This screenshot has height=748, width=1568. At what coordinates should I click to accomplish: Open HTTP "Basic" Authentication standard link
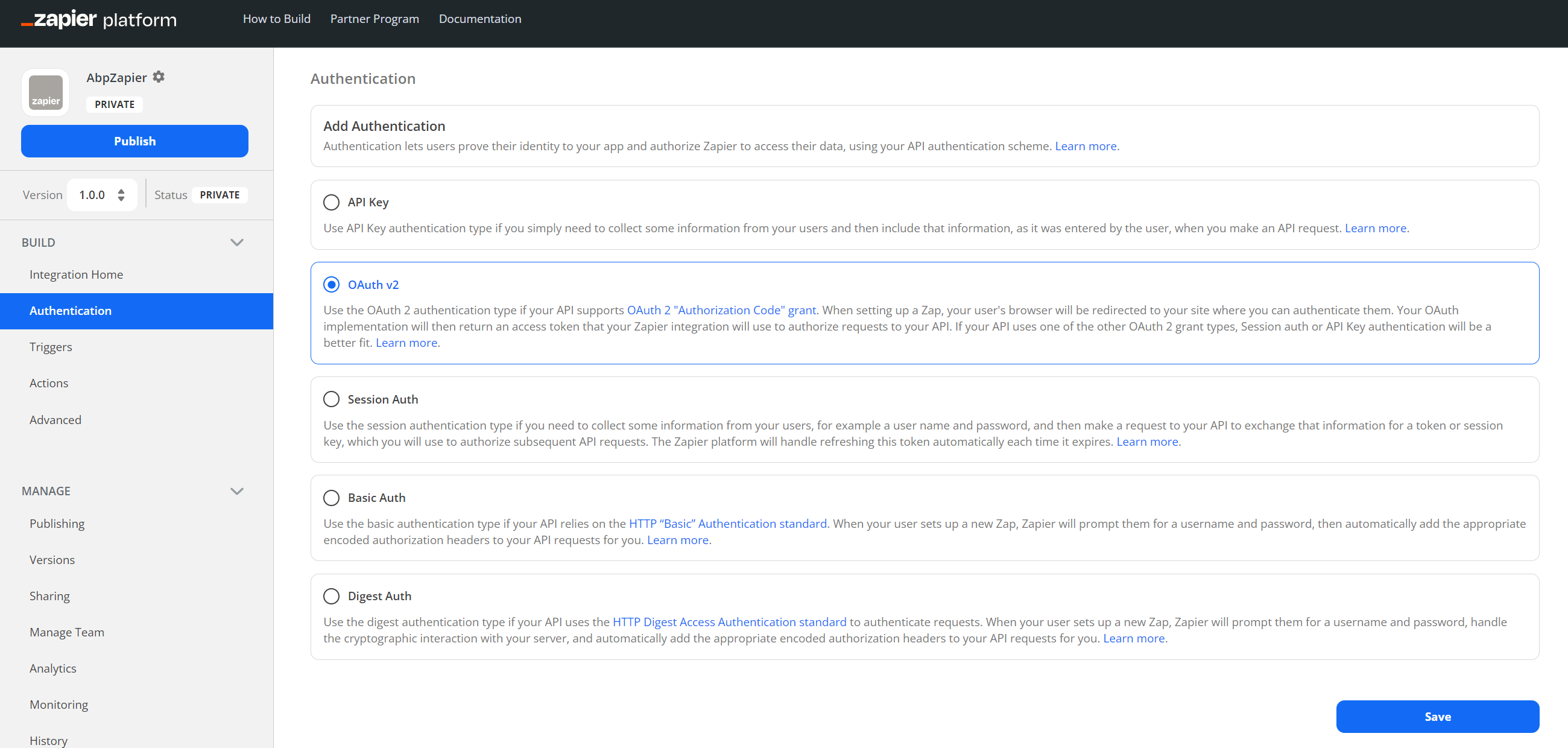[x=727, y=524]
